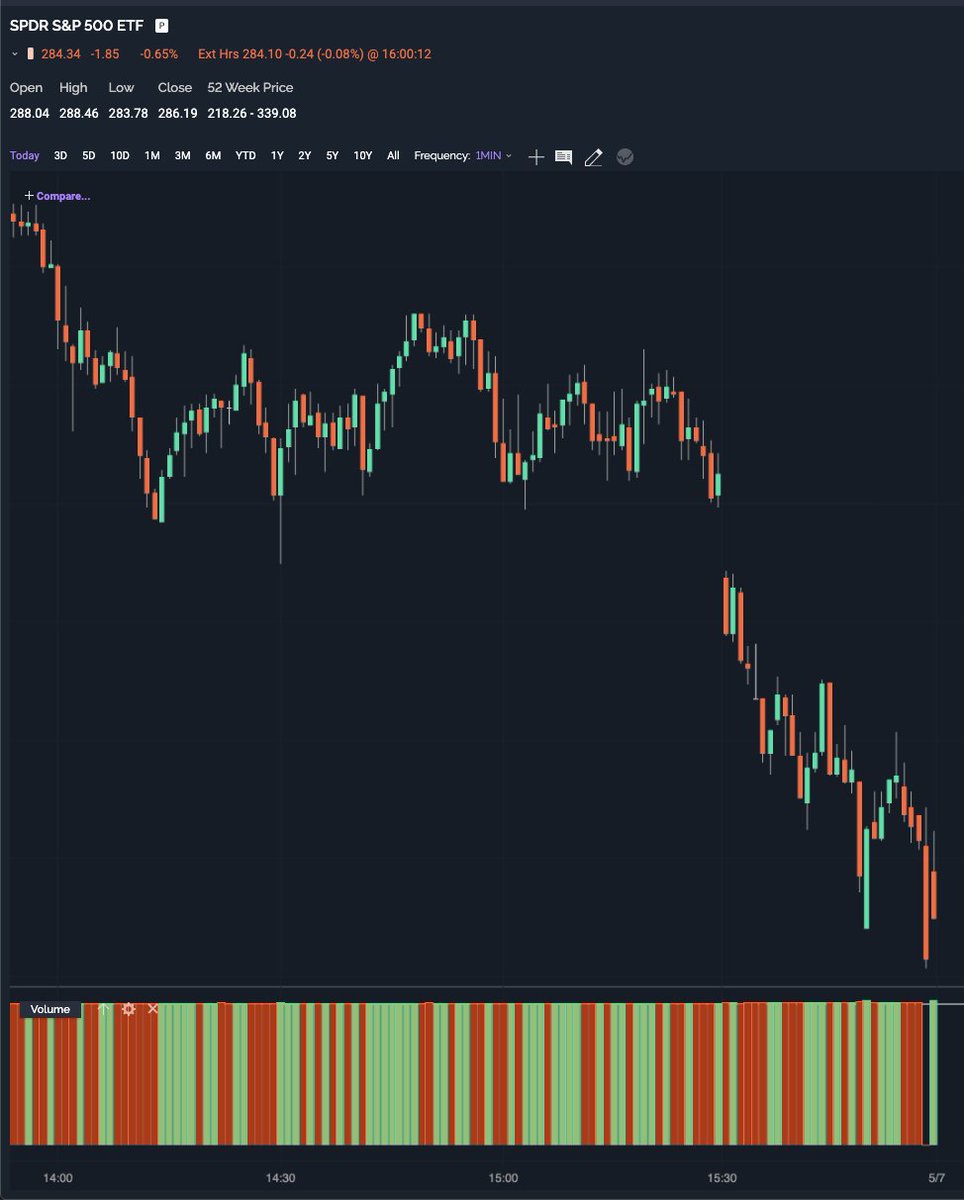Open the Volume indicator settings gear

coord(128,1009)
